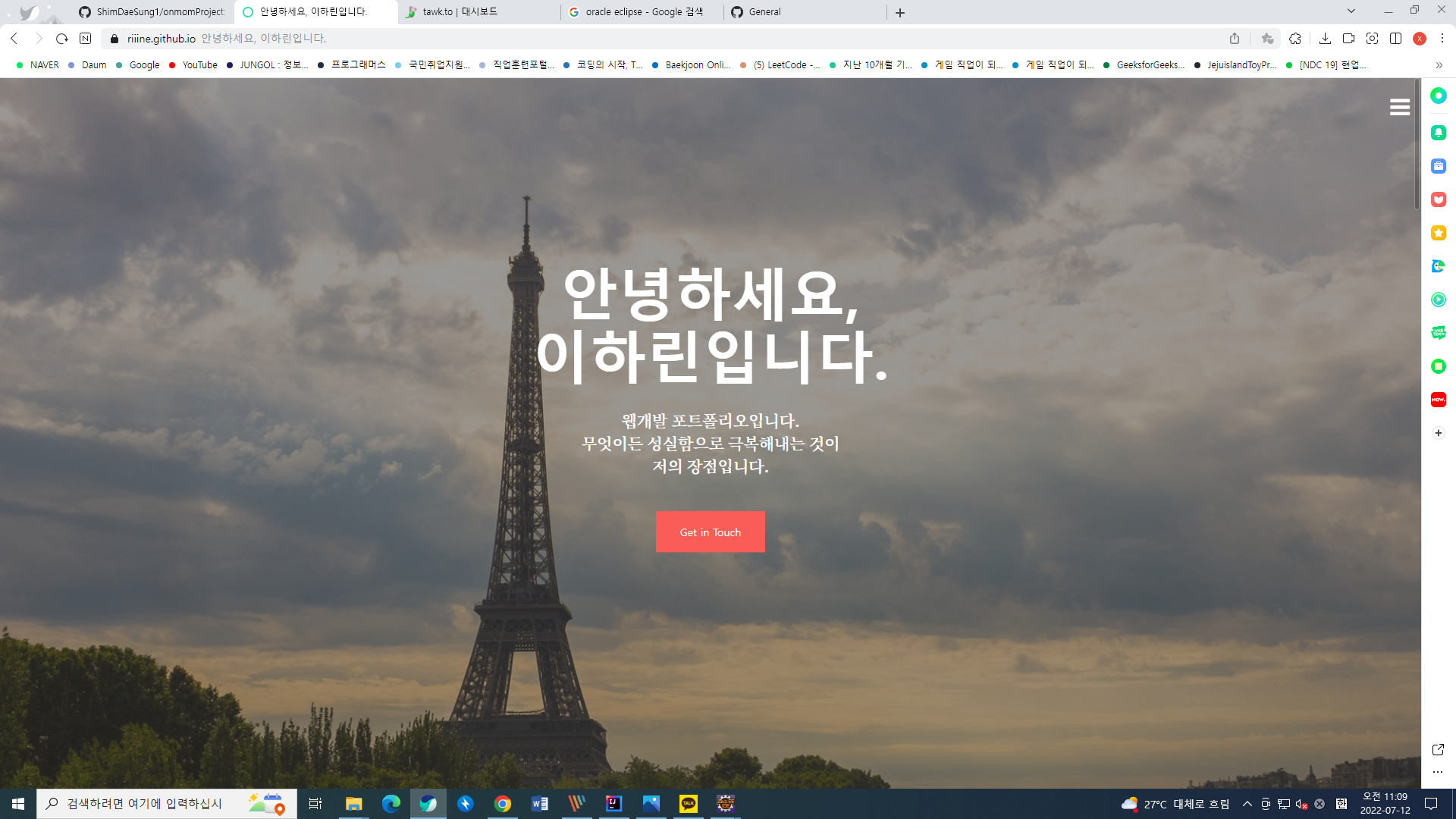Screen dimensions: 1456x819
Task: Open Microsoft Word from the taskbar
Action: tap(540, 804)
